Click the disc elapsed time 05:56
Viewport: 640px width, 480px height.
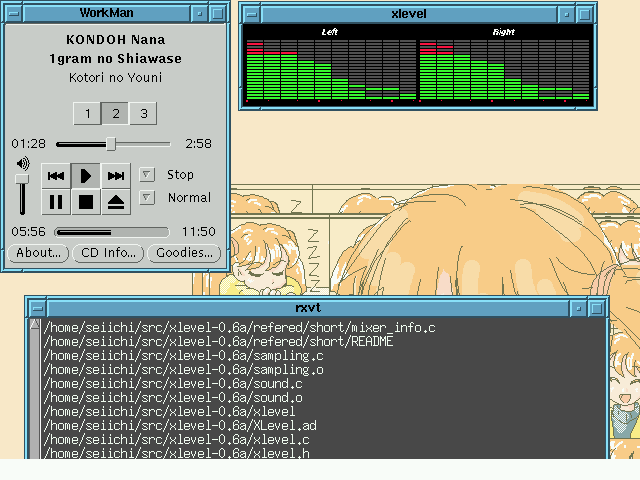(x=29, y=232)
